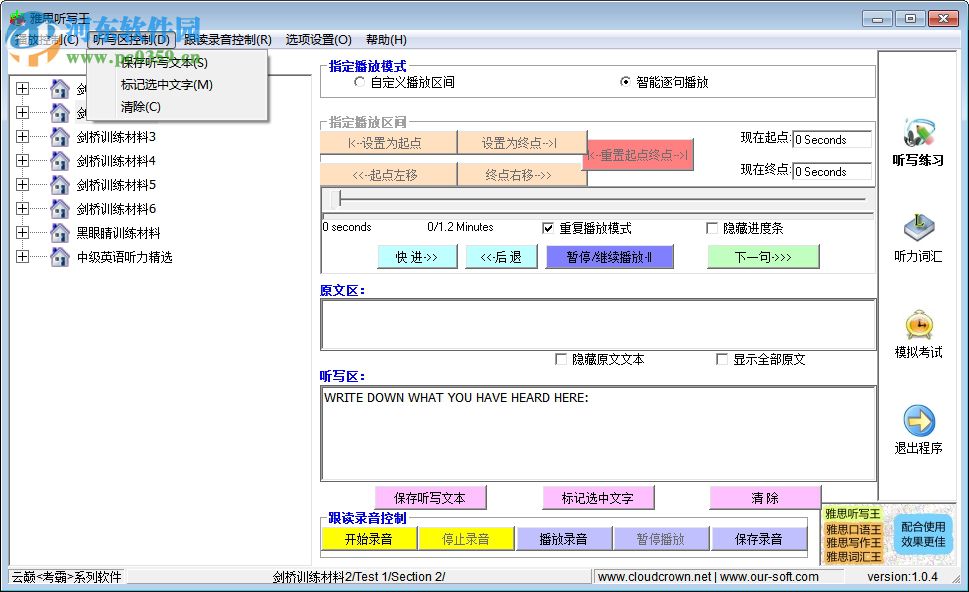The image size is (969, 592).
Task: Click the 快进->> fast forward button
Action: pos(417,256)
